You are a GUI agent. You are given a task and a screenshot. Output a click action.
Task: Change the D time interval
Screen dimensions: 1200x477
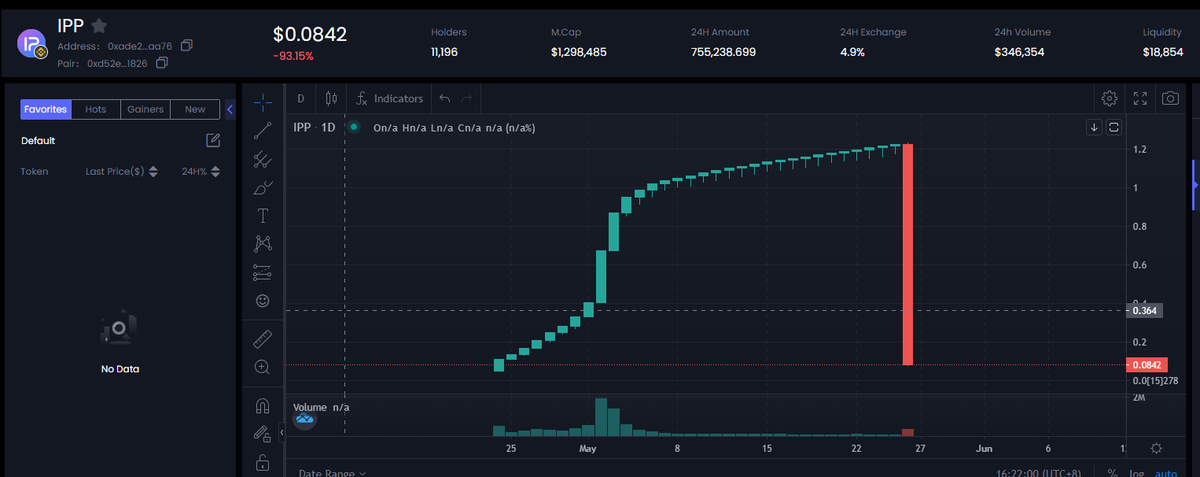[300, 99]
